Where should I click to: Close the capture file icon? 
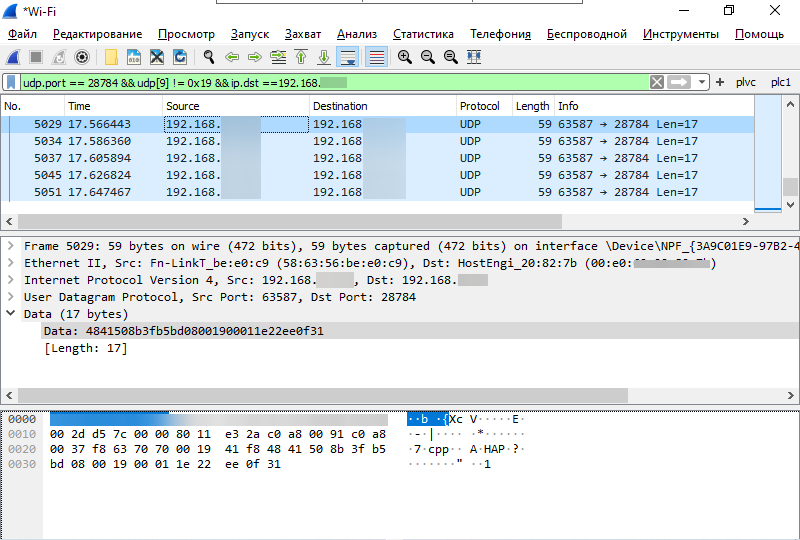coord(157,57)
